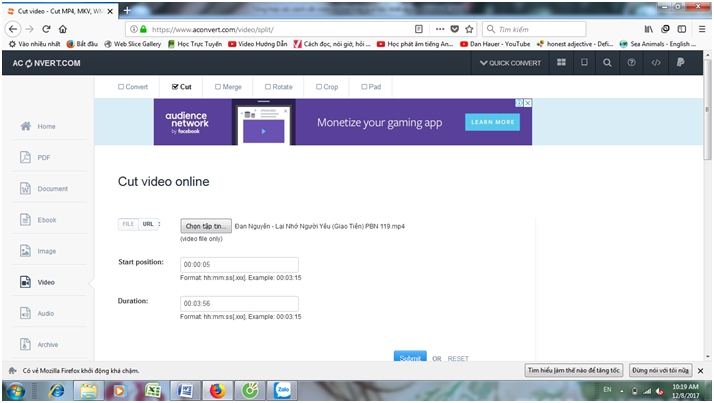The image size is (714, 403).
Task: Click the help question mark icon
Action: (x=632, y=63)
